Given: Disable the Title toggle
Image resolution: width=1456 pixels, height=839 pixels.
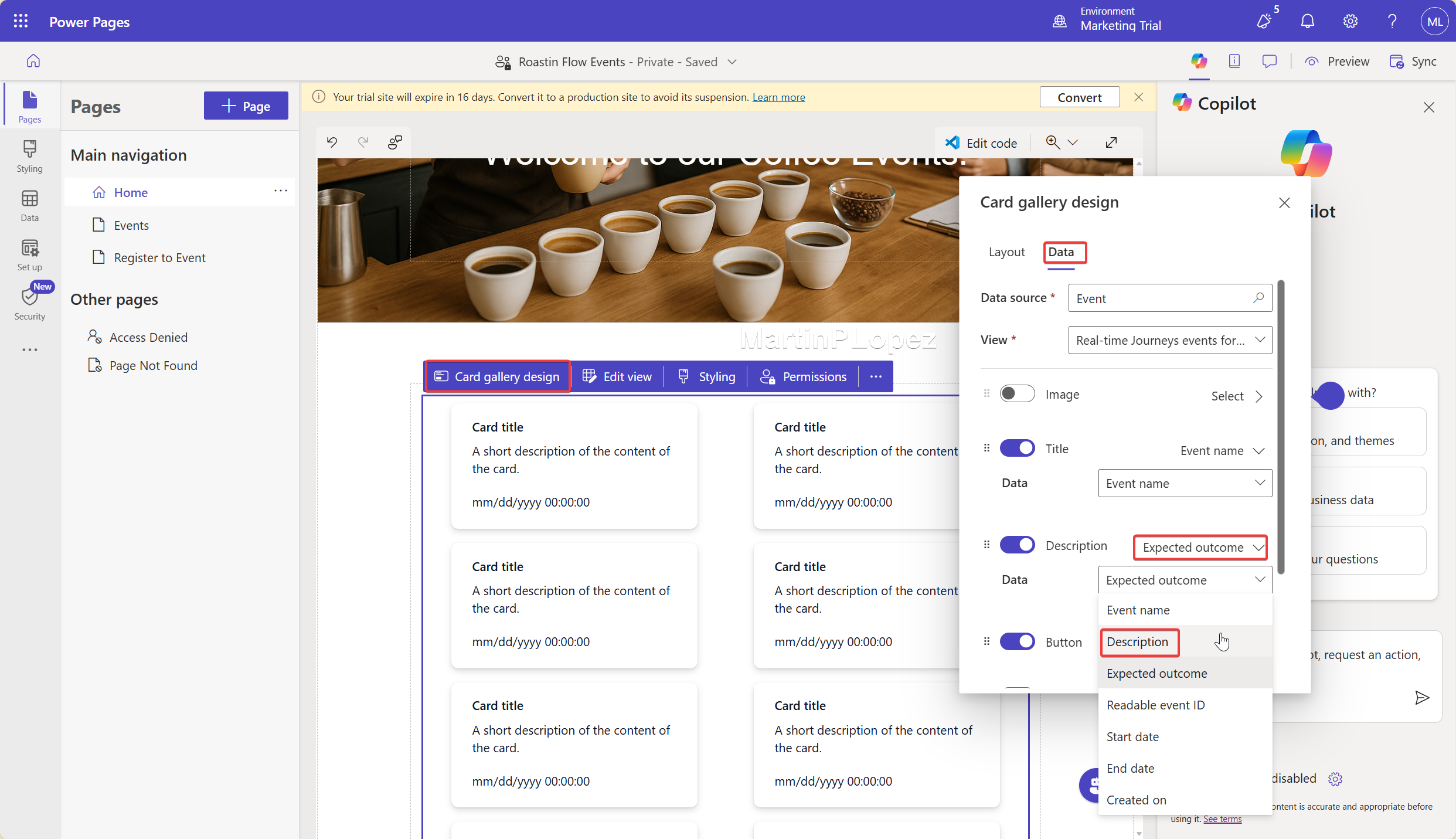Looking at the screenshot, I should click(1018, 447).
